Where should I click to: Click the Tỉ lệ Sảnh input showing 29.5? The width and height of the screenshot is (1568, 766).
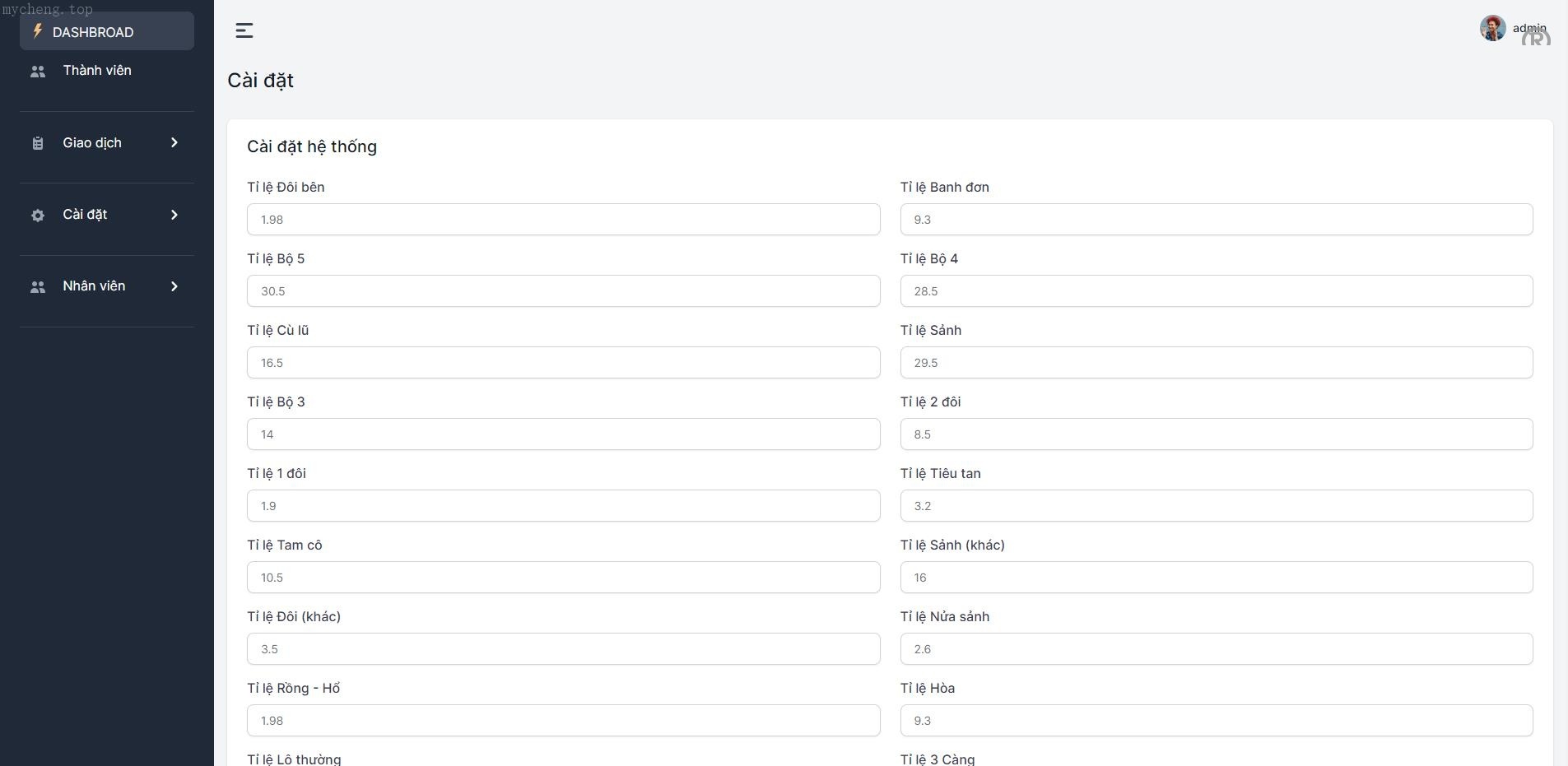[1216, 363]
